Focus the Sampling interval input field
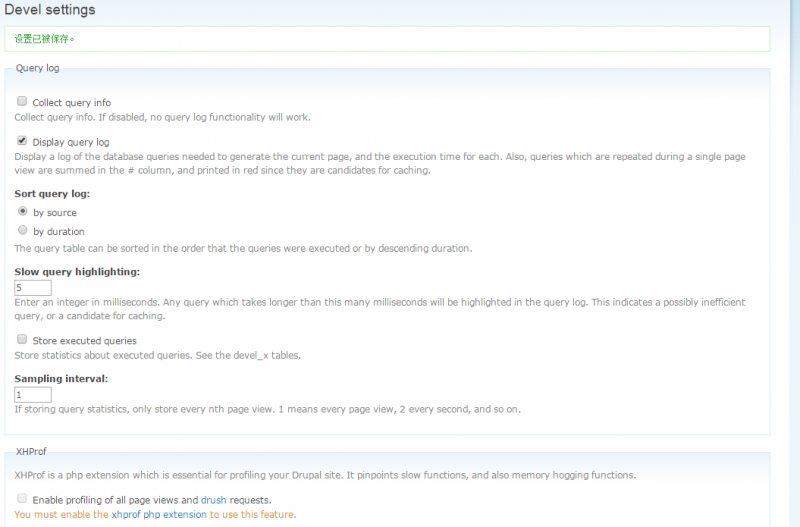The height and width of the screenshot is (527, 800). pos(33,395)
